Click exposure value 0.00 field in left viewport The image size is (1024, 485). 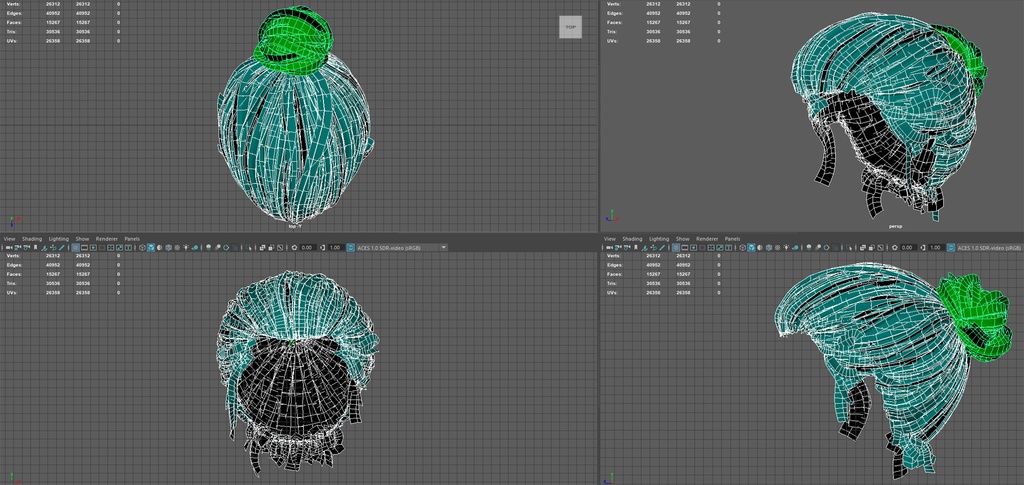click(x=308, y=247)
